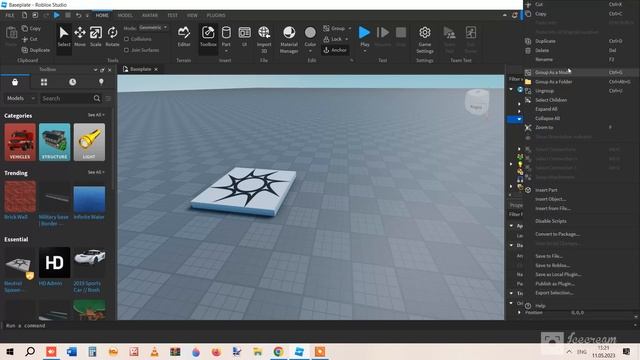Open the Color dropdown arrow
640x360 pixels.
point(310,51)
